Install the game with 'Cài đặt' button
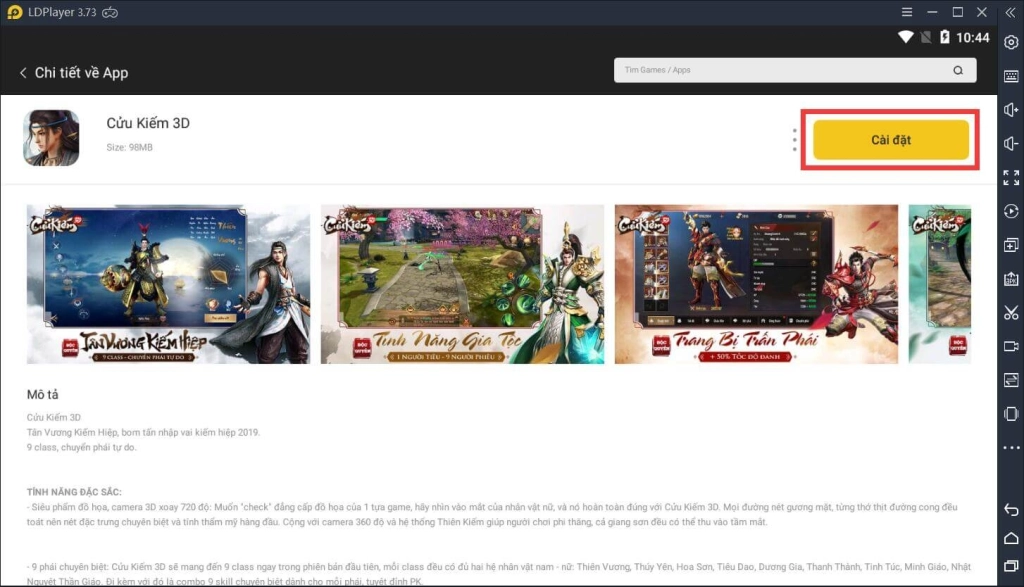 click(891, 140)
